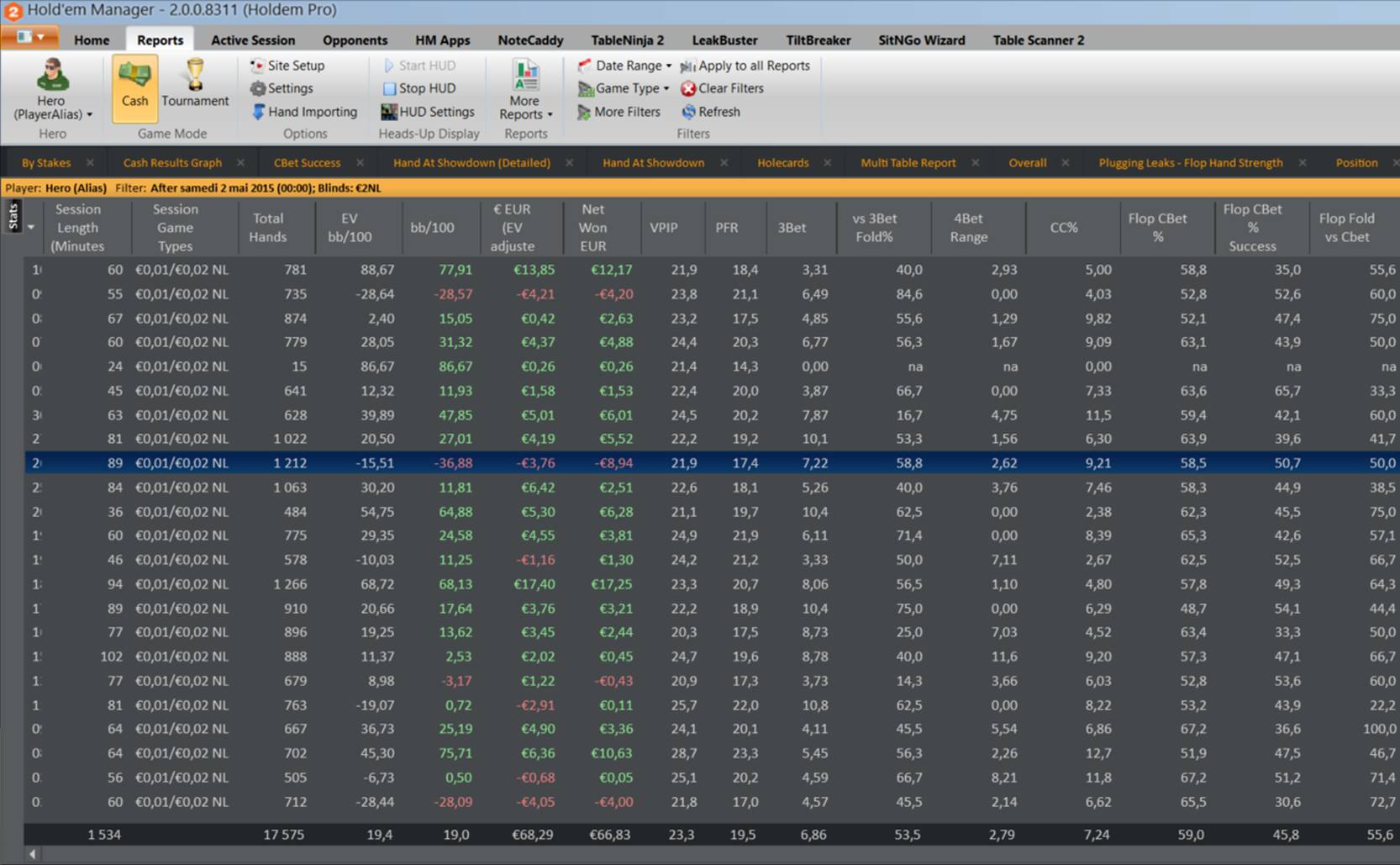Viewport: 1400px width, 865px height.
Task: Click the bb/100 cell -36,88
Action: pos(452,463)
